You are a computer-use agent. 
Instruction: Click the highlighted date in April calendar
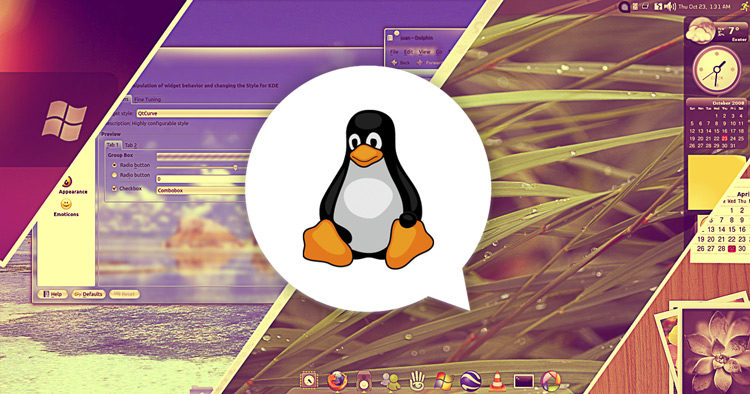click(731, 249)
